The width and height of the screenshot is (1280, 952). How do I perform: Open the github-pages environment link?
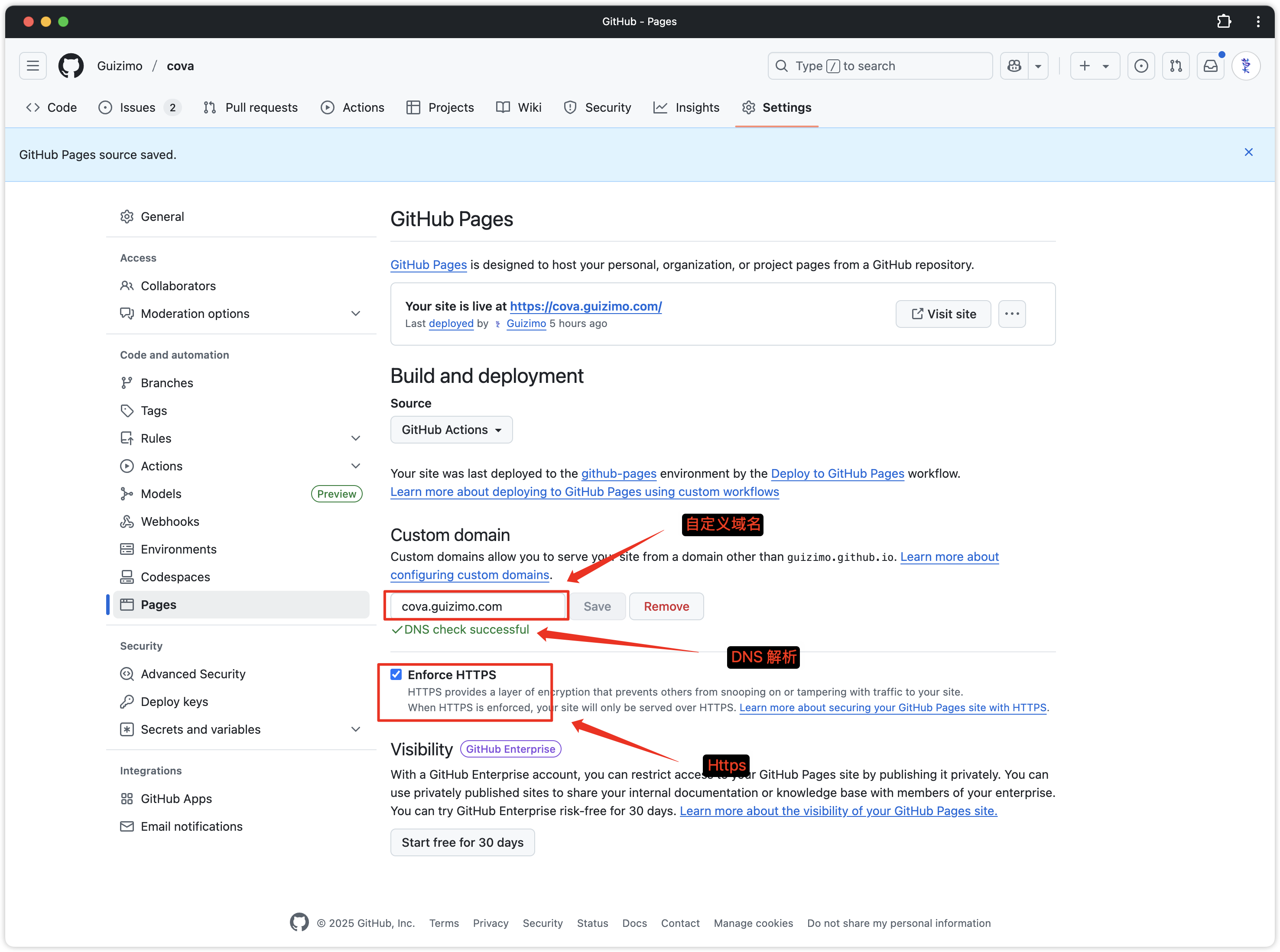(619, 474)
